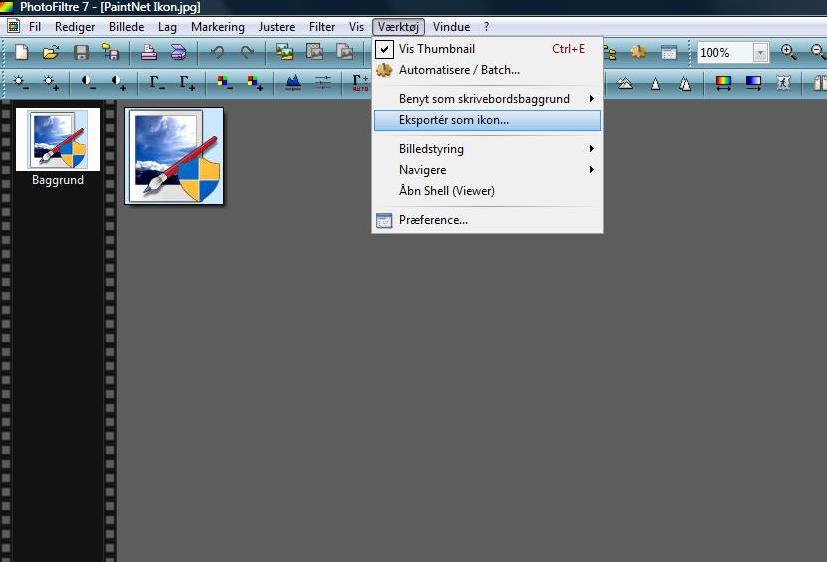Redo the last action
The image size is (827, 562).
[247, 52]
